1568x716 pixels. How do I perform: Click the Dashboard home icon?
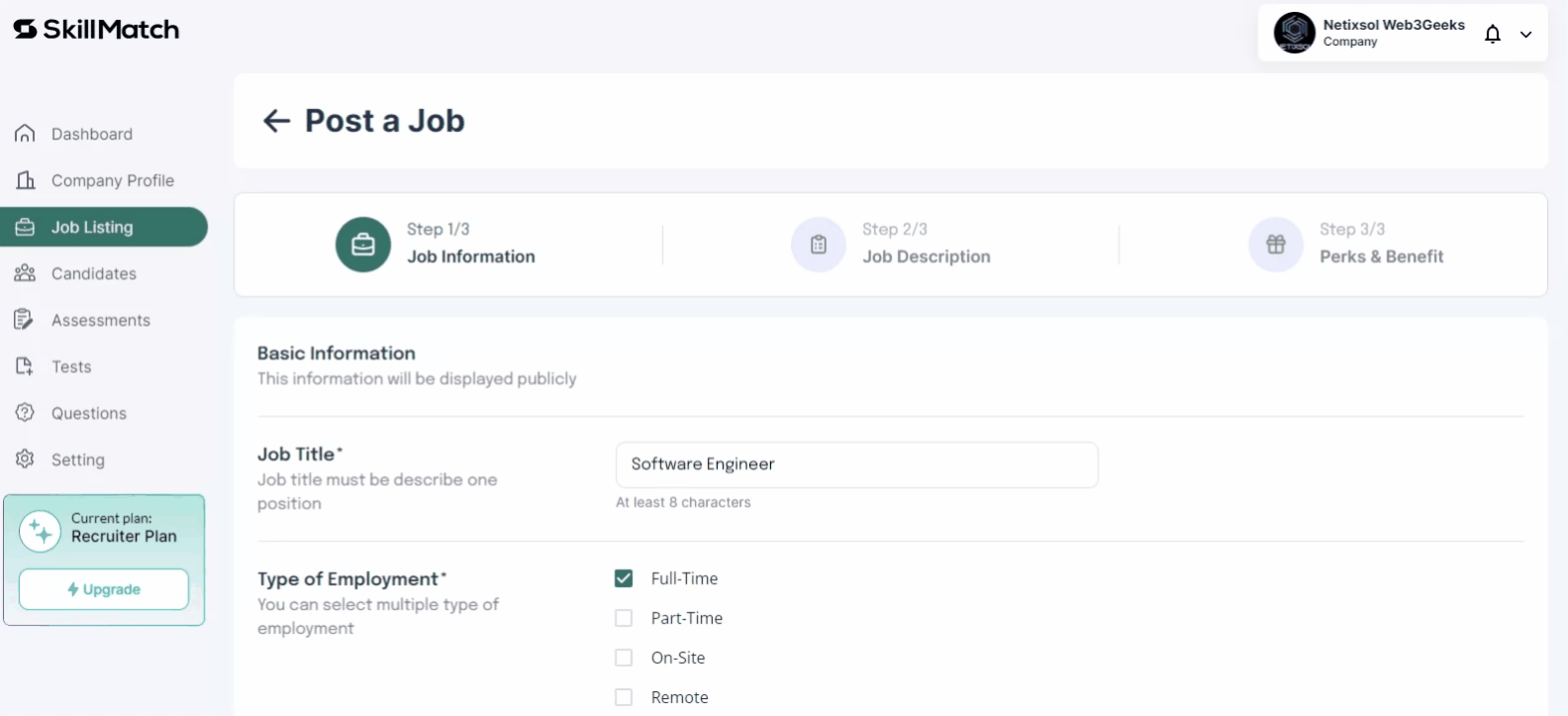(26, 134)
